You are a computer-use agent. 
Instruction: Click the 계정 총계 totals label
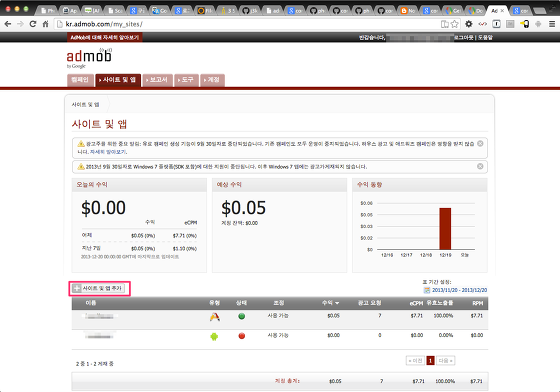pos(287,381)
